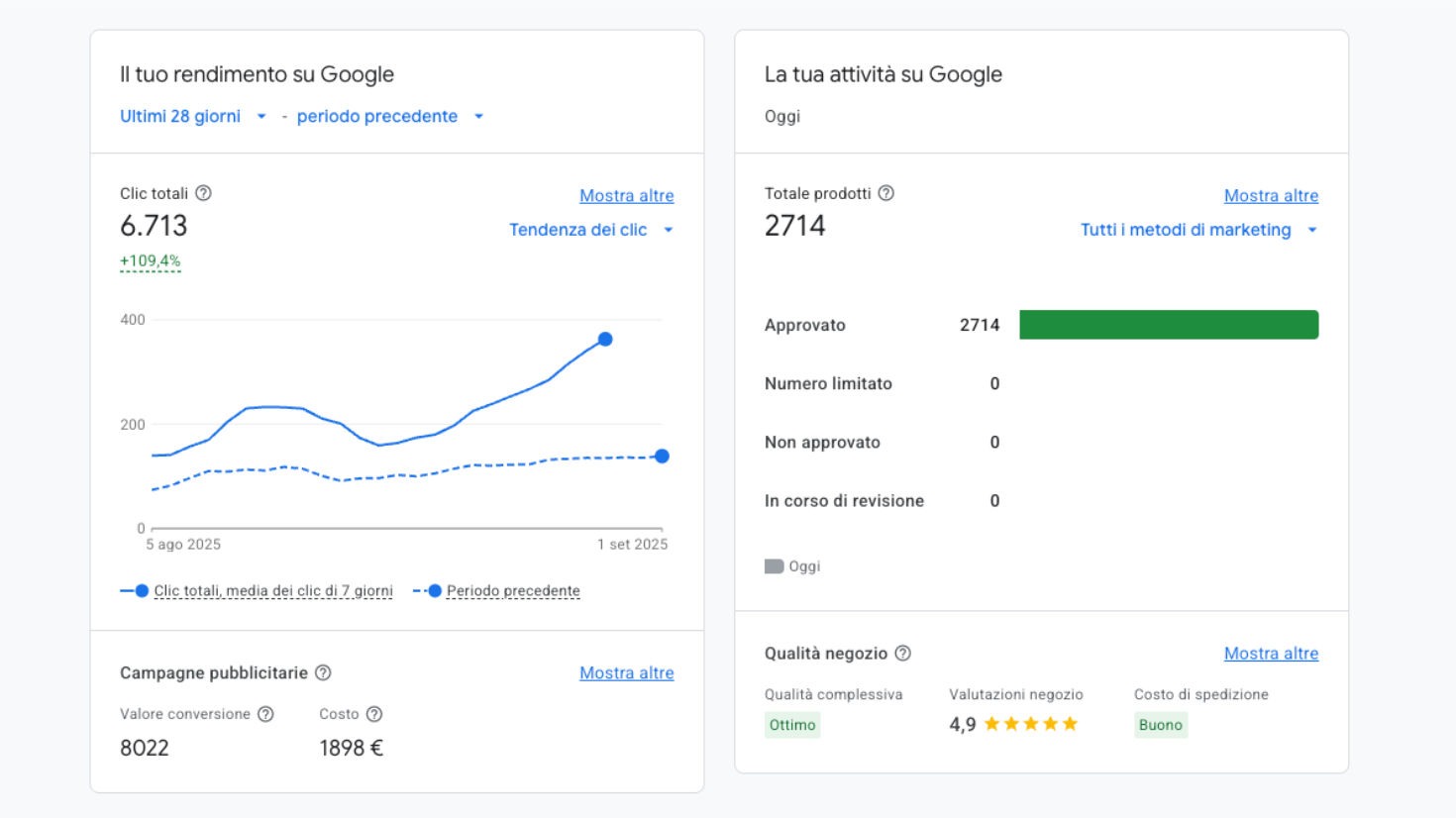Open Mostra altre under Il tuo rendimento
1456x818 pixels.
626,195
